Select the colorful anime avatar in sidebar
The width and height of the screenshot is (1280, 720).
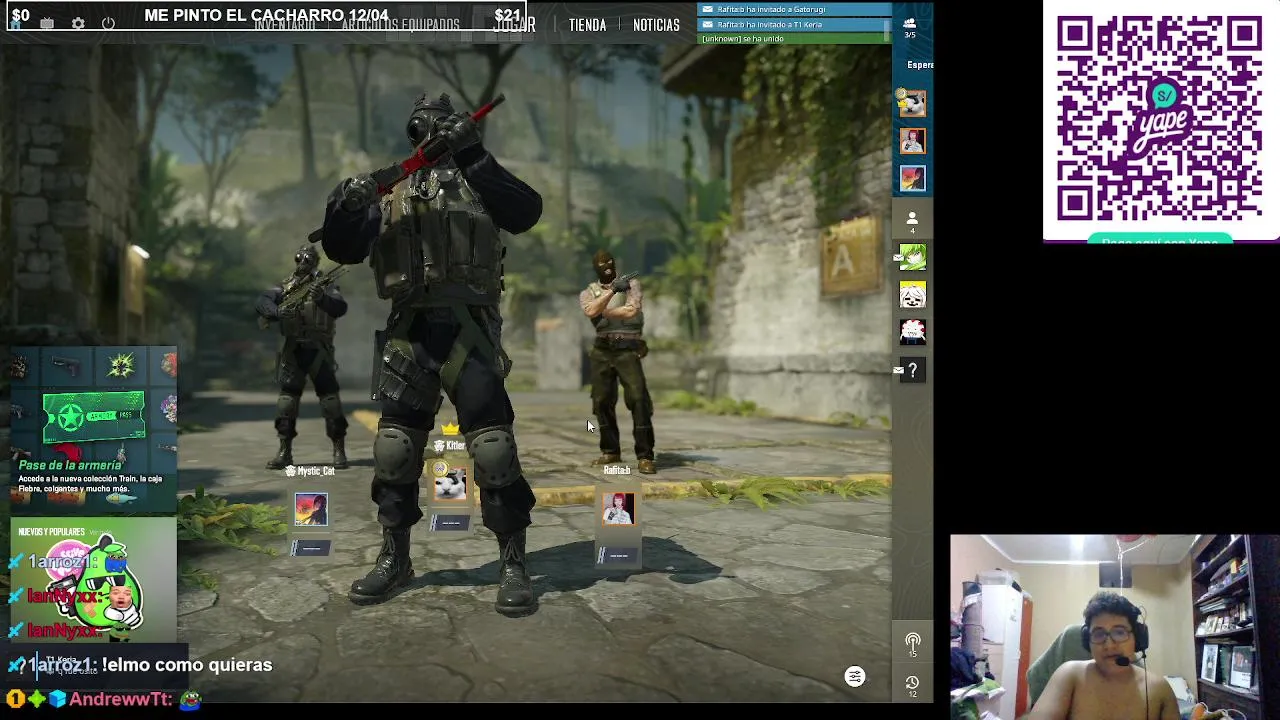click(x=912, y=178)
